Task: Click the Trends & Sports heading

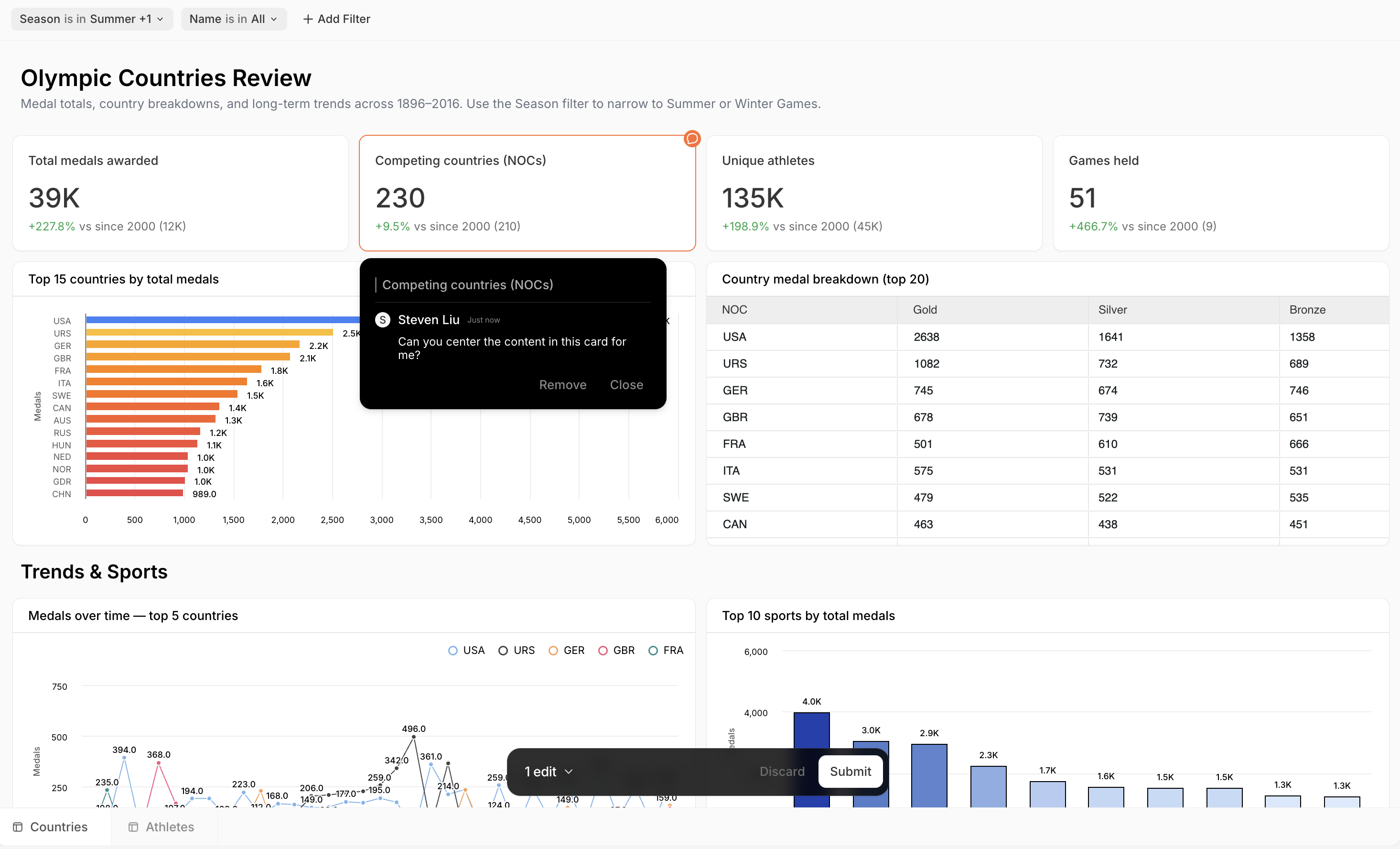Action: (x=94, y=572)
